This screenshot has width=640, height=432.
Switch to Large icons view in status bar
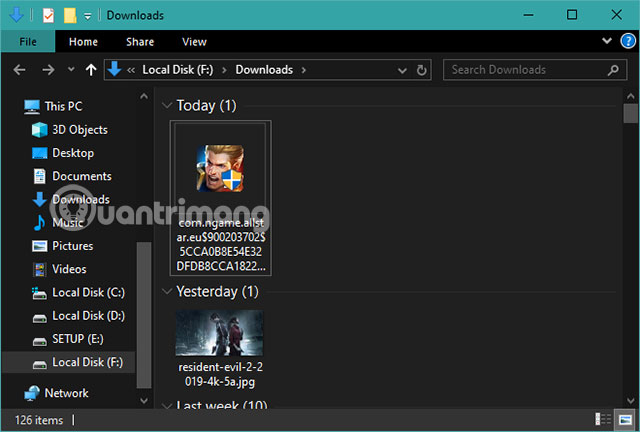click(625, 419)
